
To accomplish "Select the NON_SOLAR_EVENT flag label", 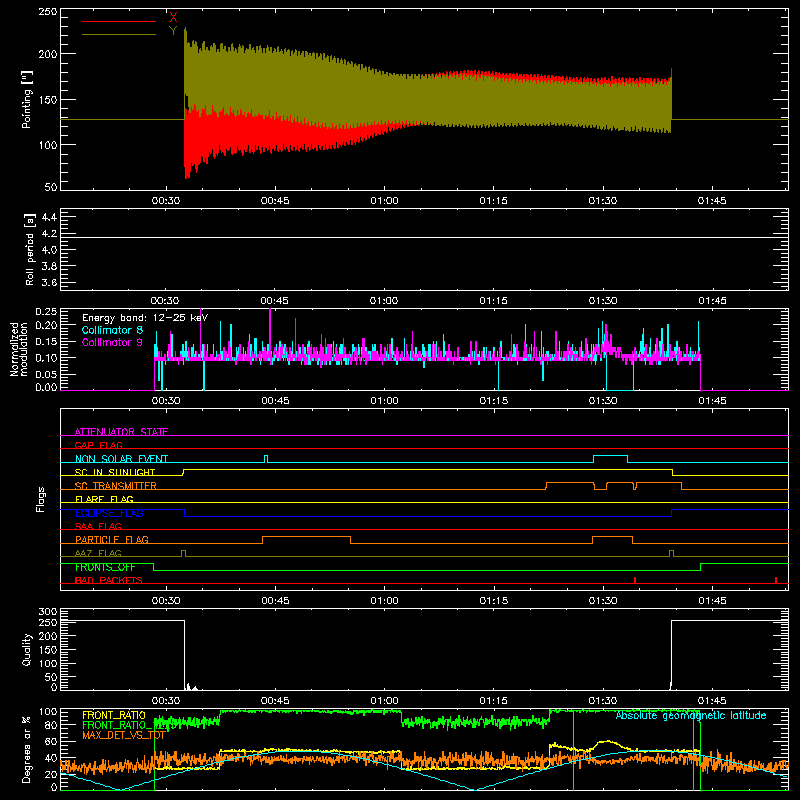I will coord(121,459).
